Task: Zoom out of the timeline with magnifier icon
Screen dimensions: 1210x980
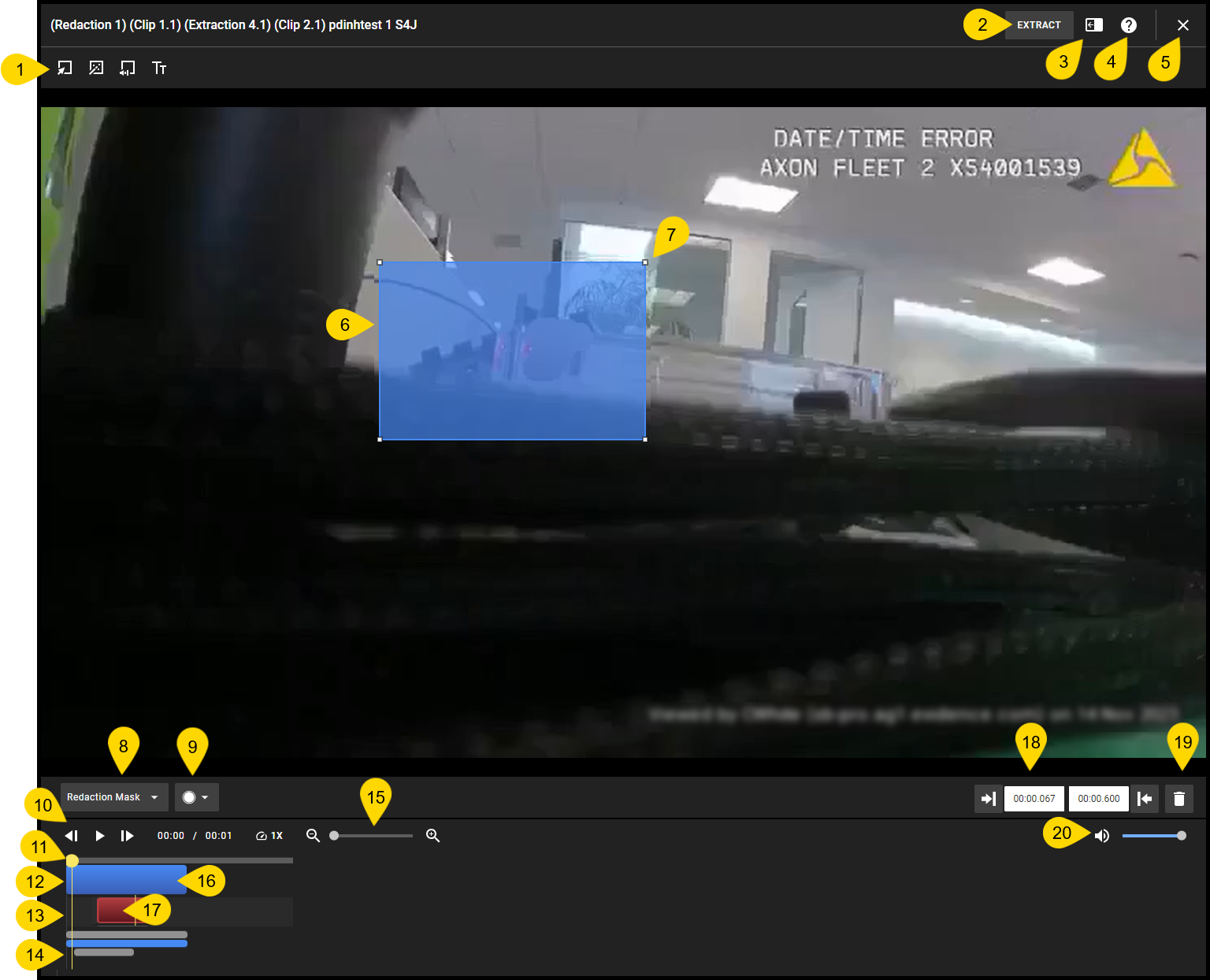Action: pyautogui.click(x=313, y=835)
